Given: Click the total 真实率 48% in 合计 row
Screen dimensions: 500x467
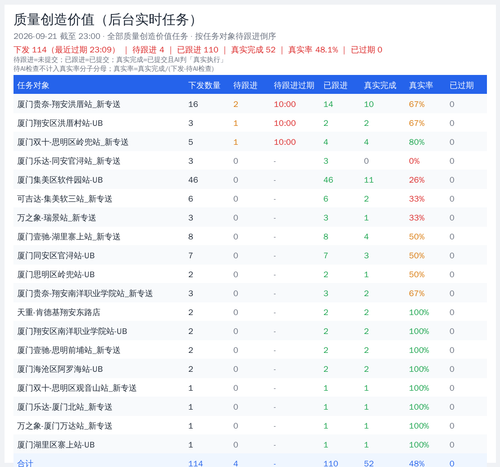Looking at the screenshot, I should pyautogui.click(x=417, y=464).
